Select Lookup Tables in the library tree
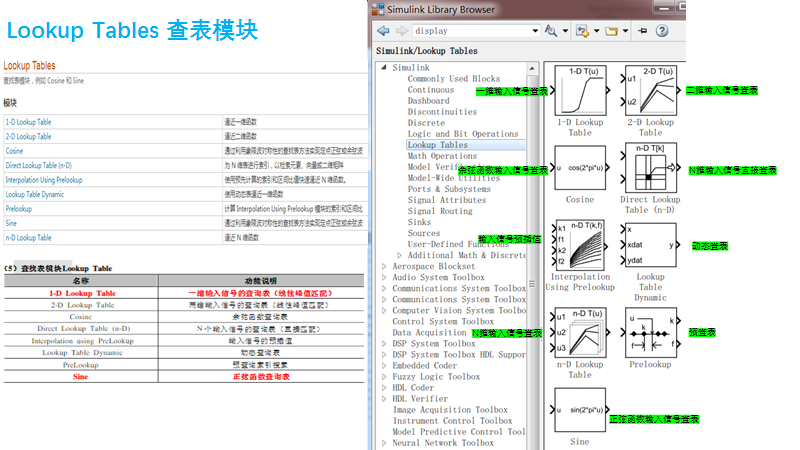 point(438,145)
